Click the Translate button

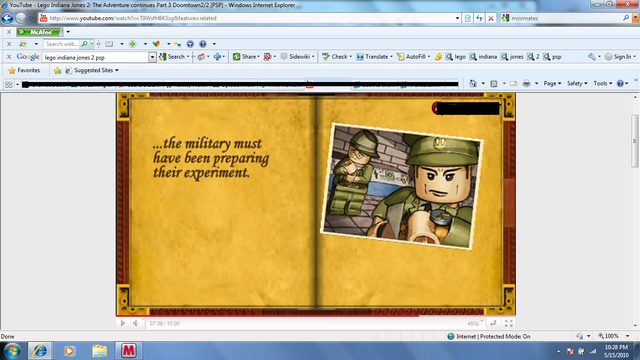pos(373,57)
